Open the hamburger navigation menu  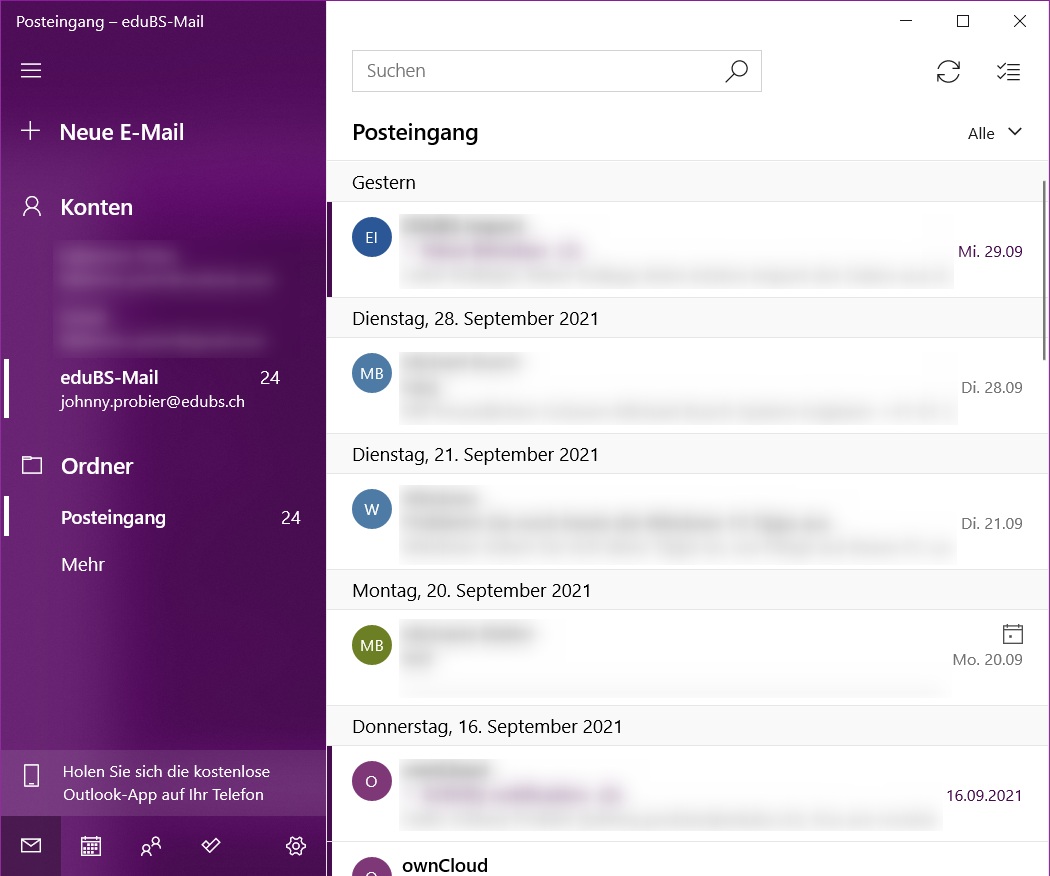click(x=31, y=70)
